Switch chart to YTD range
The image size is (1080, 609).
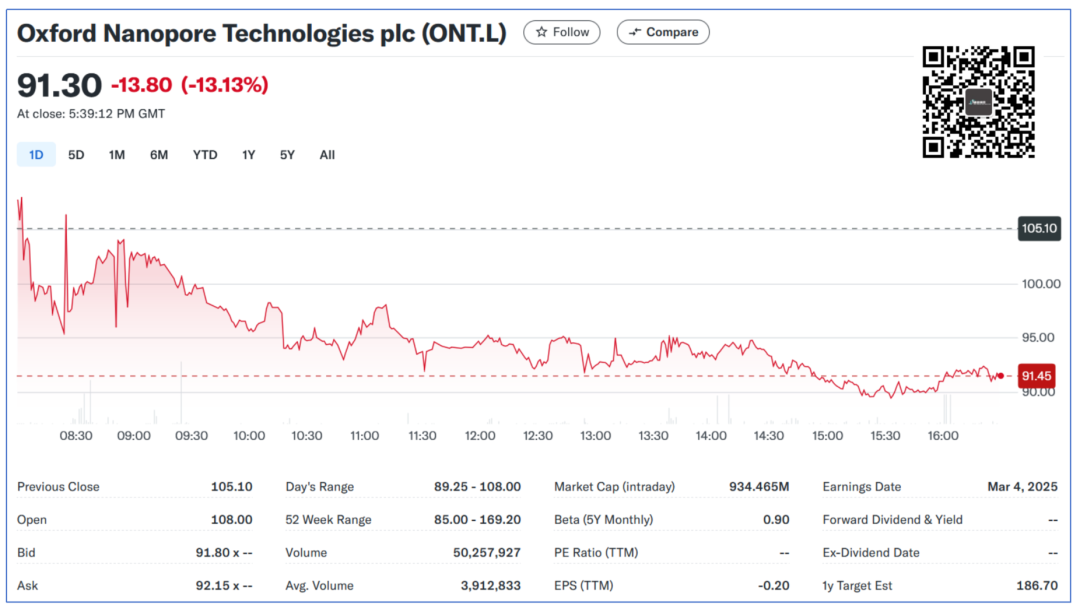point(205,155)
